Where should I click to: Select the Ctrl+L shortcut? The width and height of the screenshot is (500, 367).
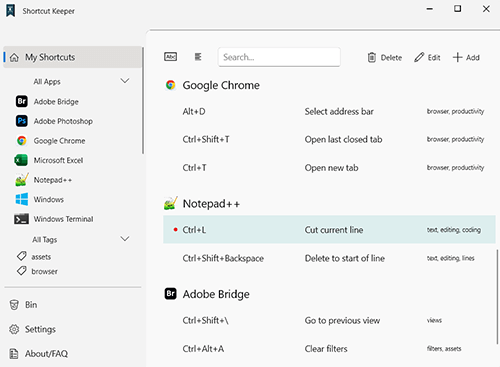click(x=329, y=230)
